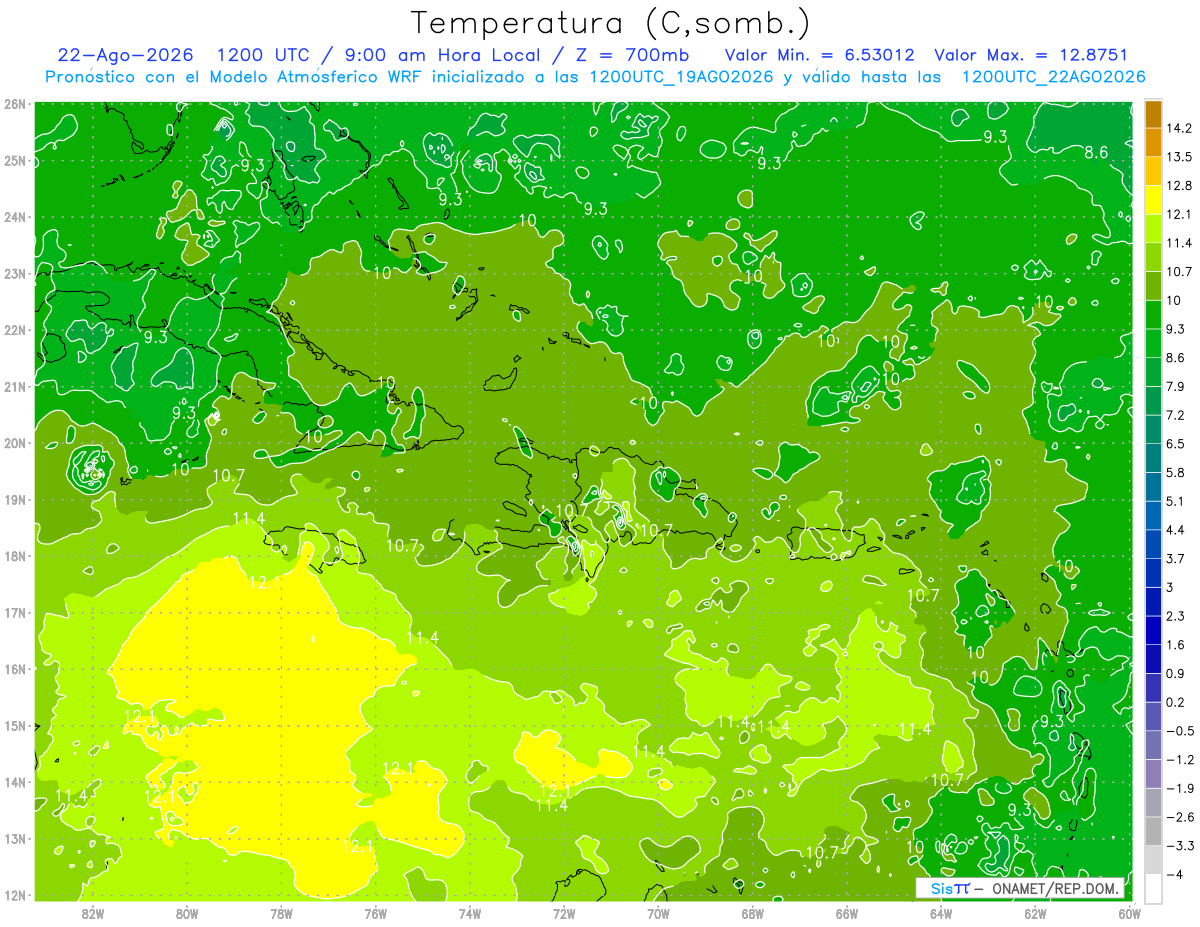Click the white legend swatch below -4
Viewport: 1200px width, 927px height.
point(1153,888)
